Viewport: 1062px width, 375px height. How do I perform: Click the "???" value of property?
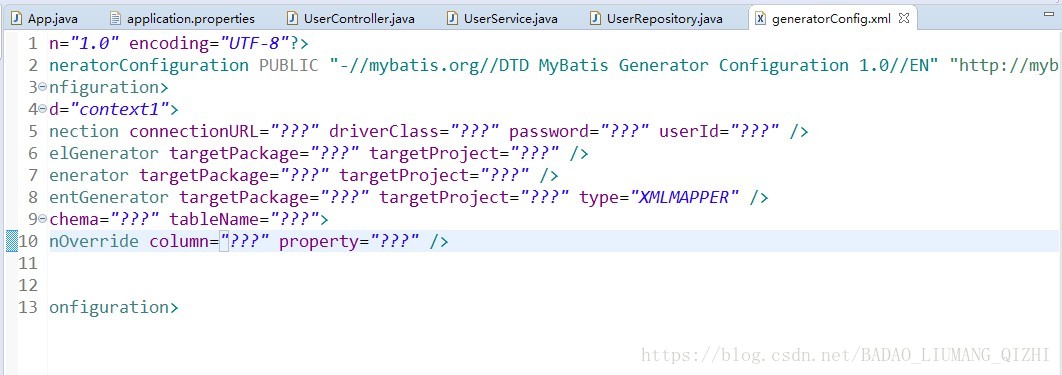395,242
